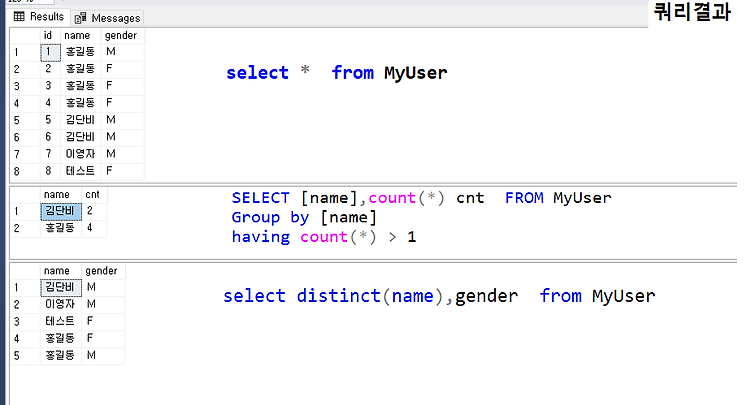Click the id cell with value 7
750x405 pixels.
(50, 154)
